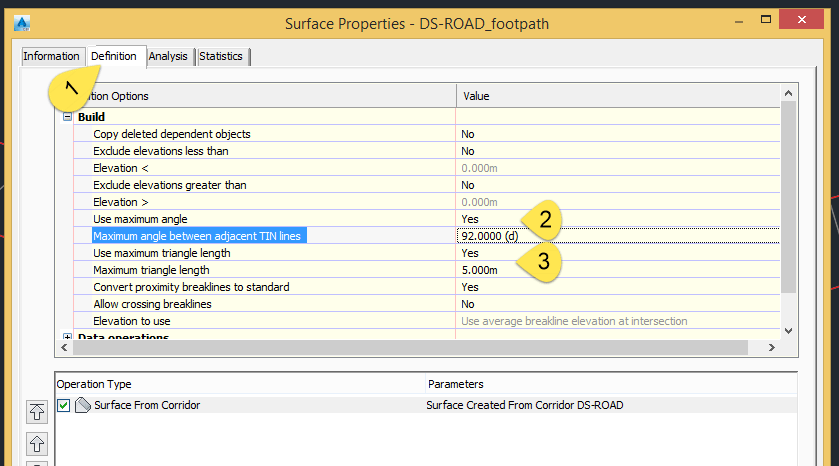This screenshot has width=839, height=466.
Task: Edit the 92.0000 (d) maximum angle value
Action: (618, 236)
